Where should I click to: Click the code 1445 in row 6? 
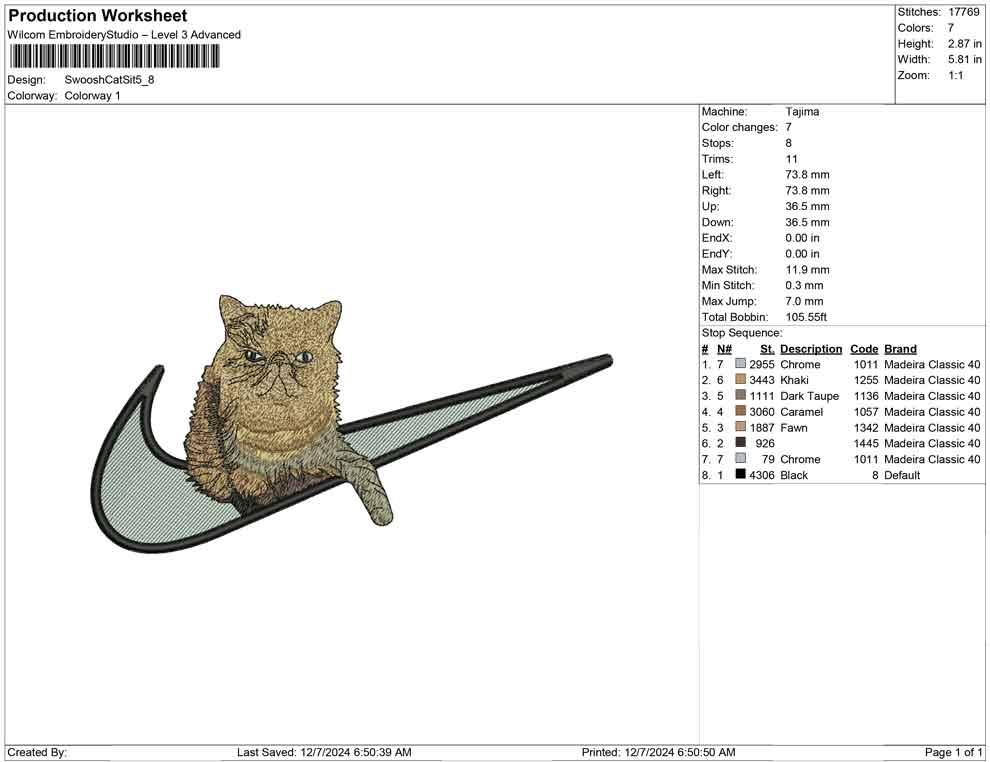click(866, 443)
